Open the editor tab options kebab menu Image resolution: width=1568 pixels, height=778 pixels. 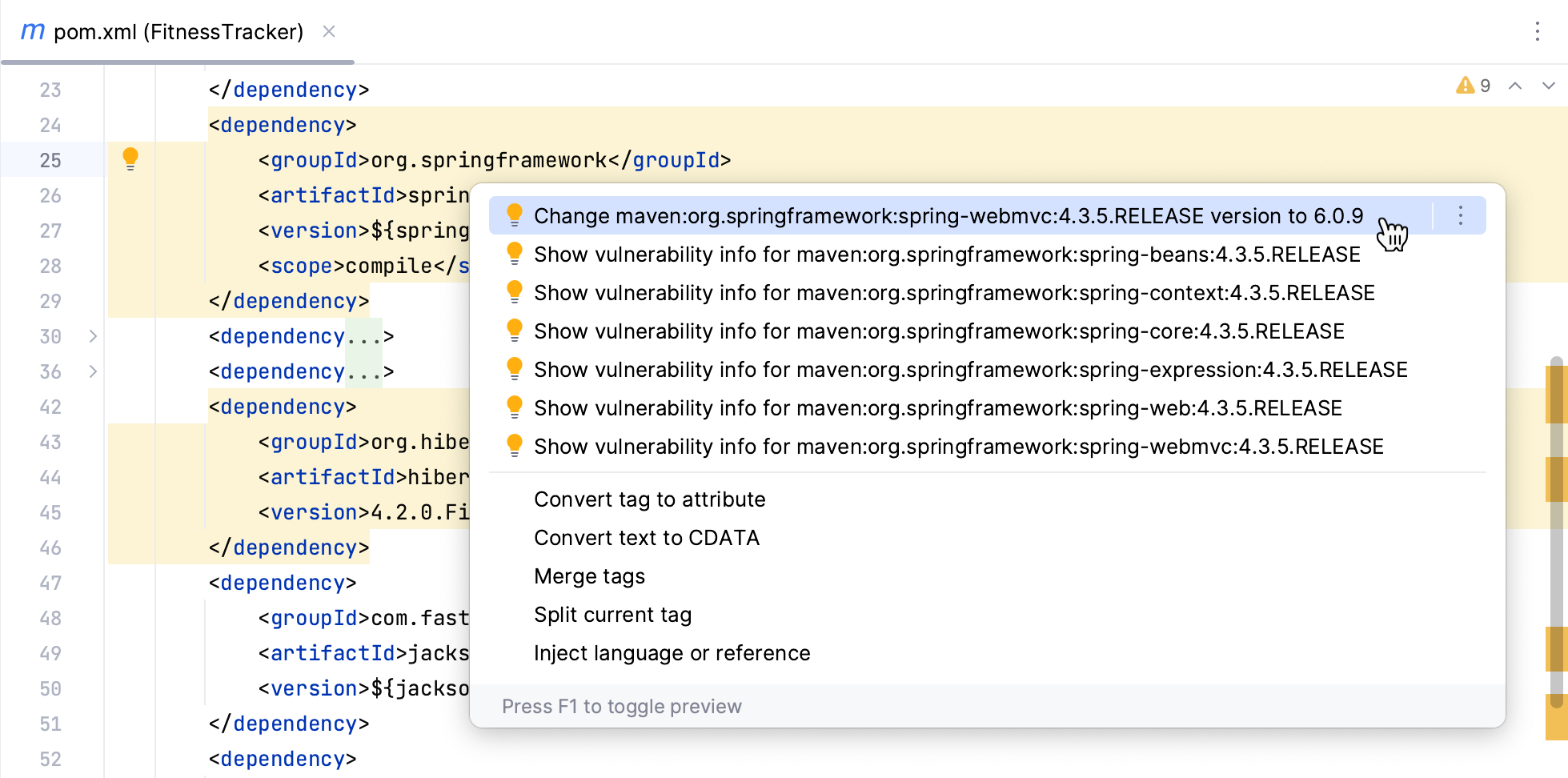(1537, 32)
